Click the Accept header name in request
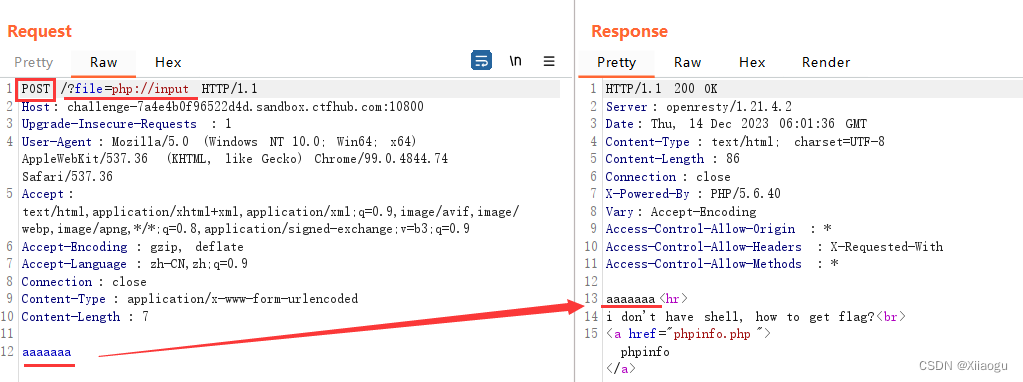Screen dimensions: 1023x382 (42, 194)
